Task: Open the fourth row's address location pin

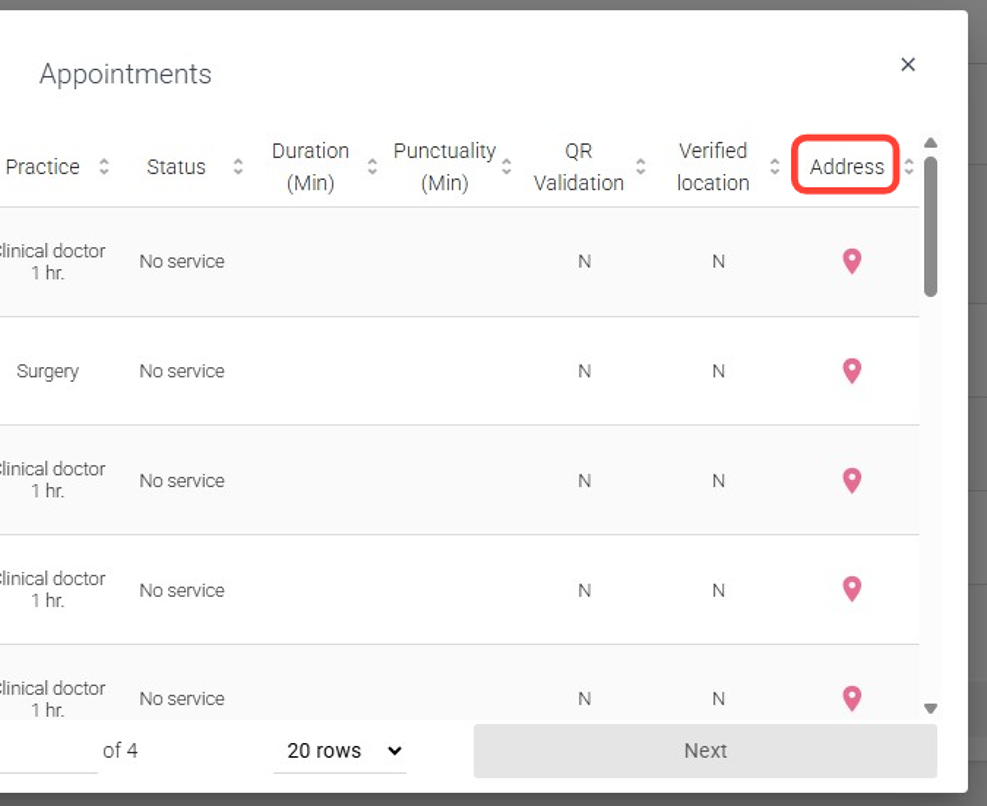Action: tap(851, 589)
